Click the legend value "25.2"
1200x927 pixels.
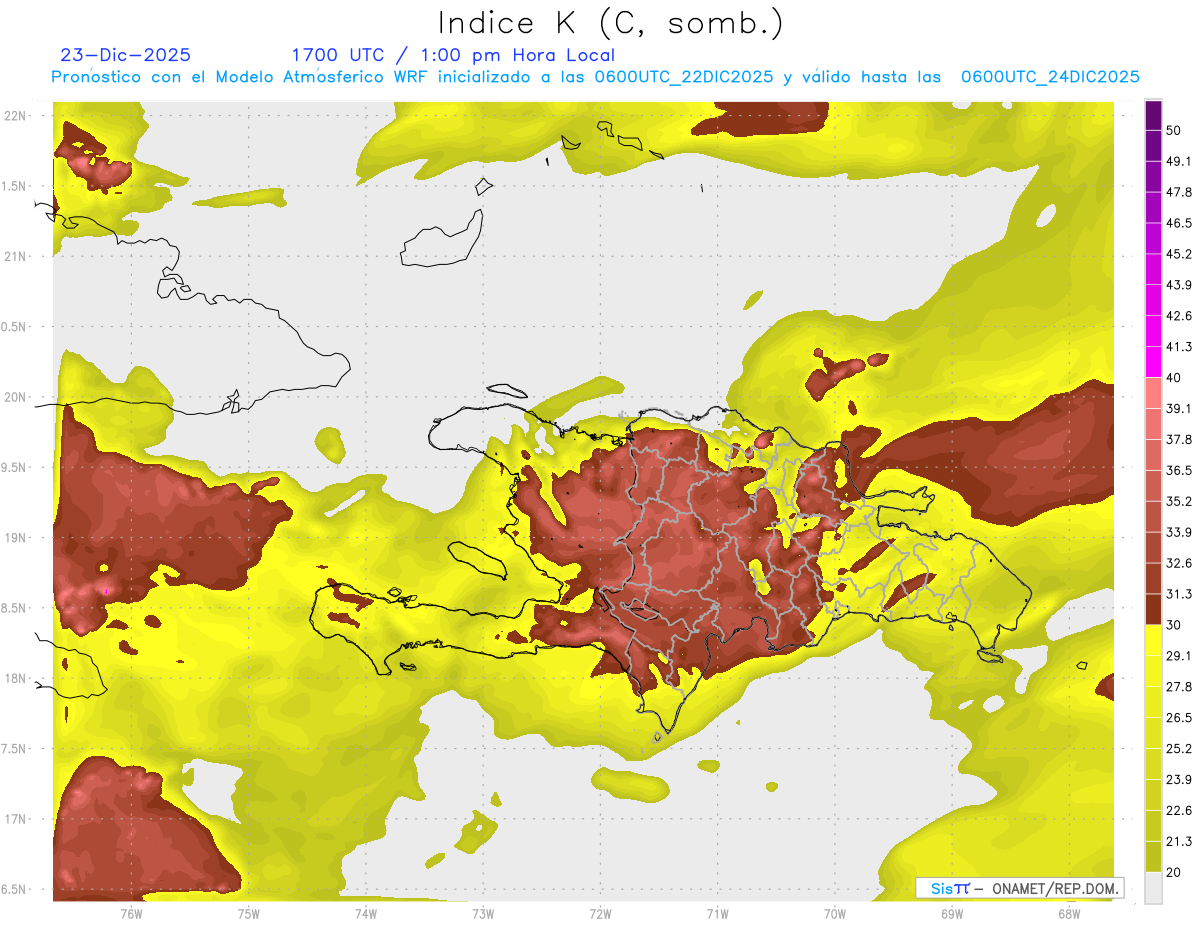(1180, 748)
